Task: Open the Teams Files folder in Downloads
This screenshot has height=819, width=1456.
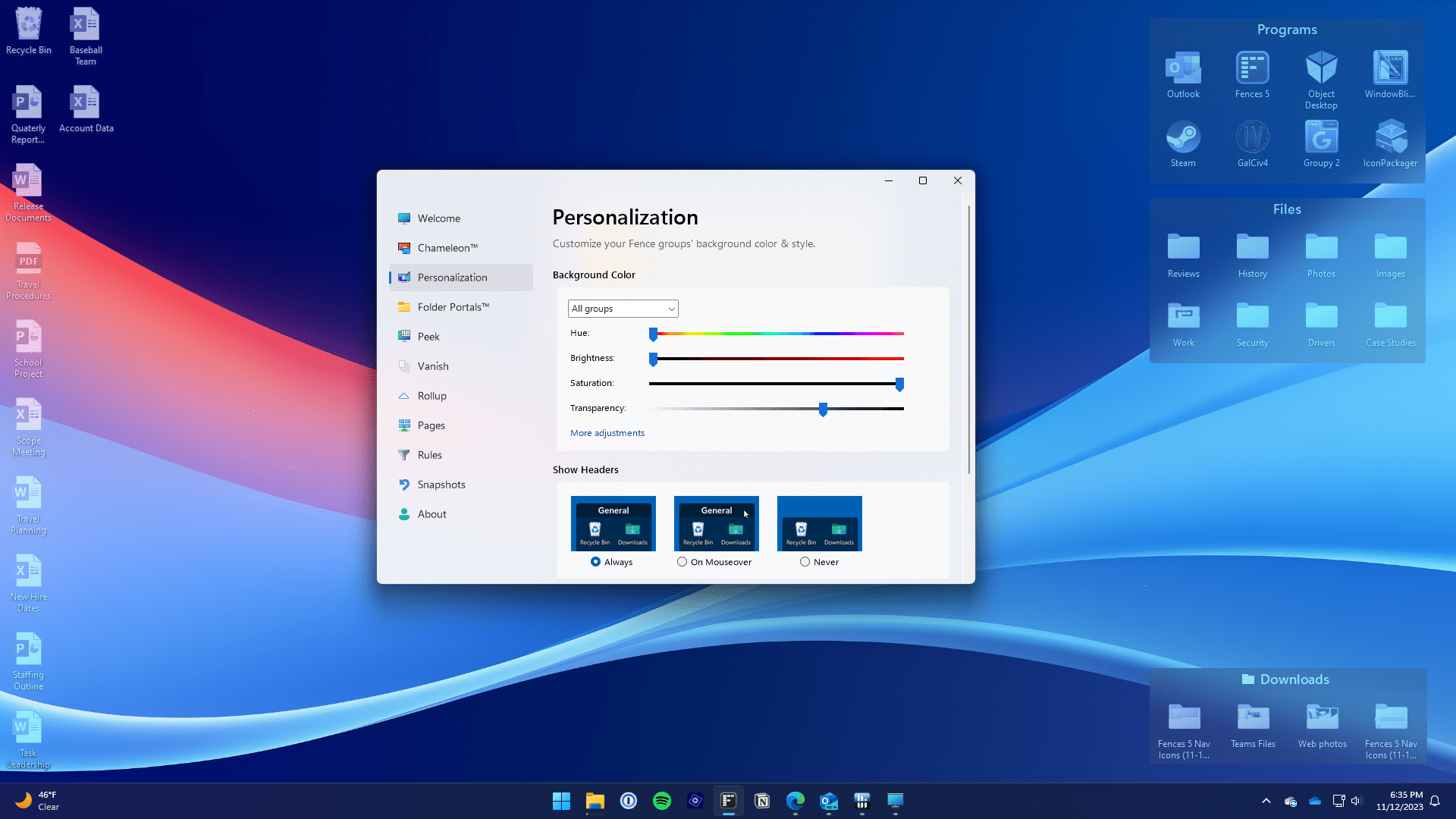Action: 1253,726
